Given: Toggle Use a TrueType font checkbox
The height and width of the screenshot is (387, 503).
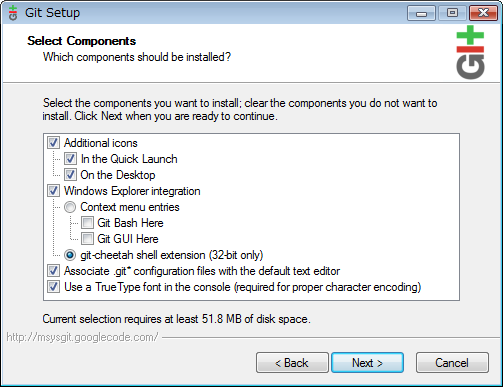Looking at the screenshot, I should tap(54, 287).
